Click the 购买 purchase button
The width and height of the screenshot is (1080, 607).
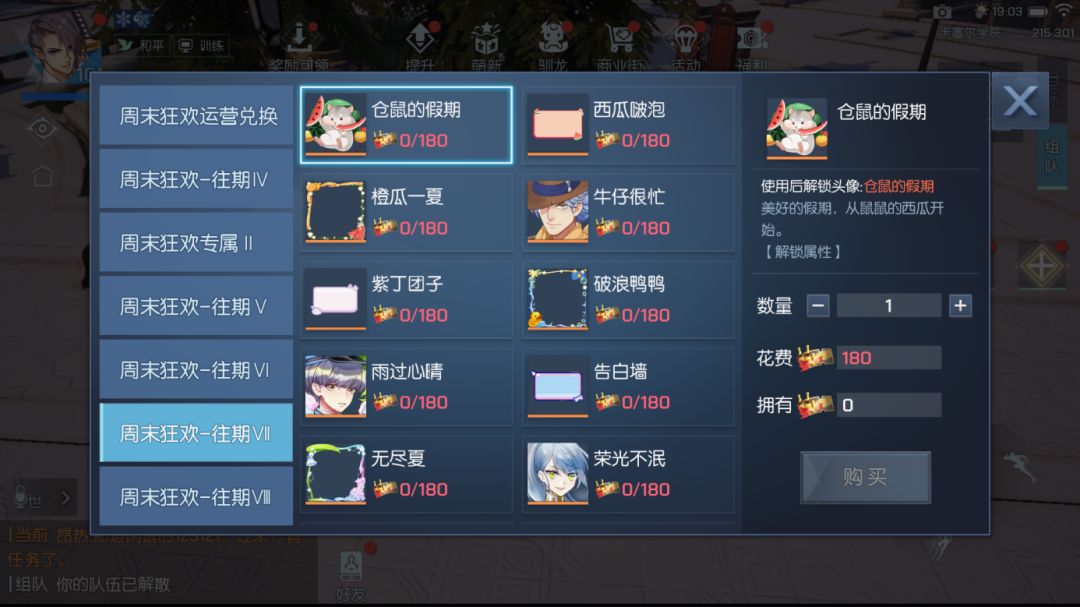click(865, 477)
